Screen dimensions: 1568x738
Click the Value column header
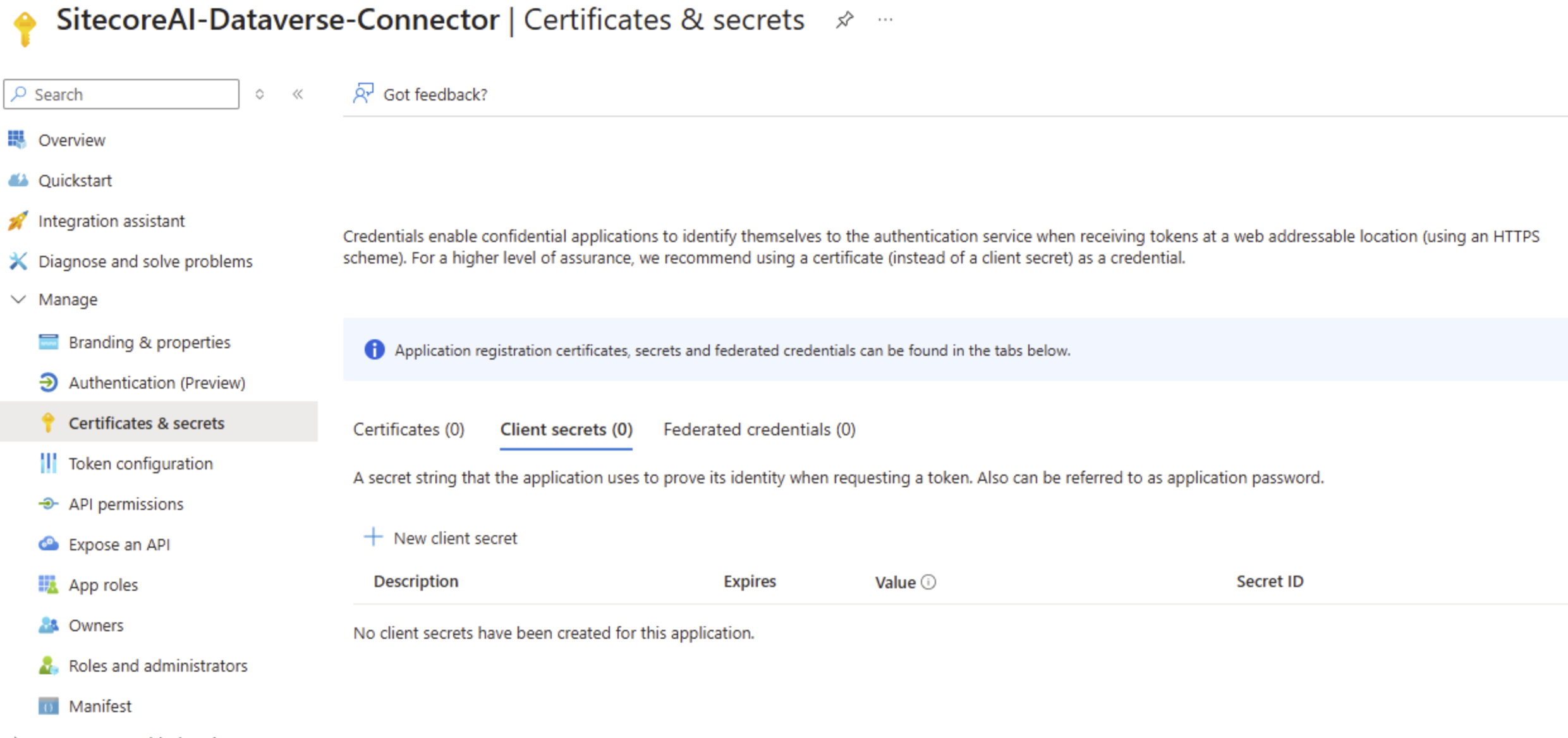(895, 582)
